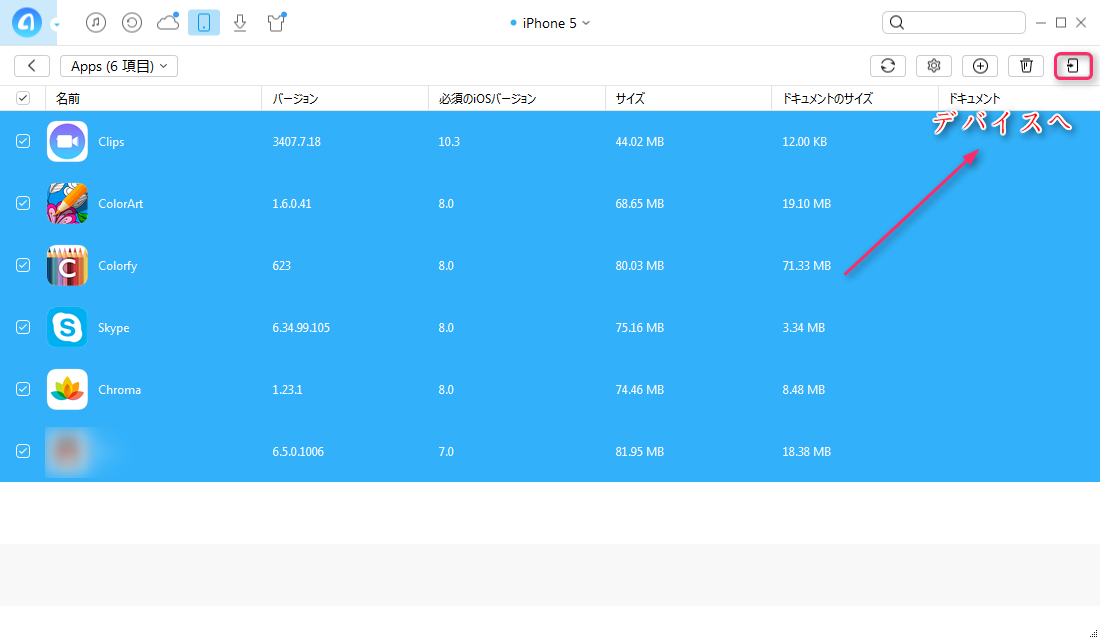This screenshot has height=640, width=1100.
Task: Expand the Apps (6 項目) category dropdown
Action: pyautogui.click(x=119, y=66)
